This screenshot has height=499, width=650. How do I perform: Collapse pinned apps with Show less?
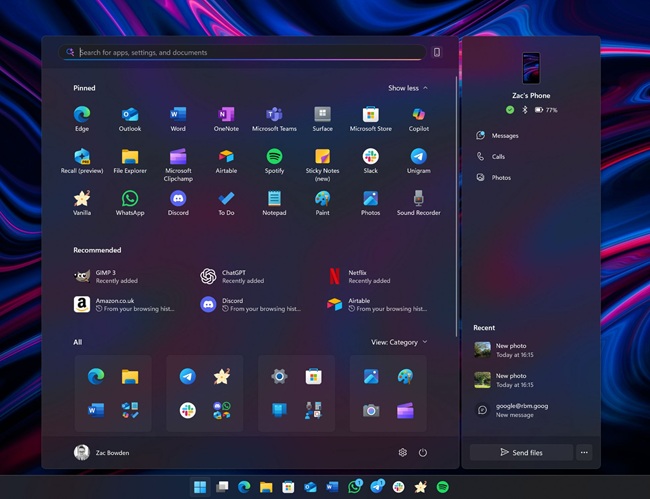point(408,88)
